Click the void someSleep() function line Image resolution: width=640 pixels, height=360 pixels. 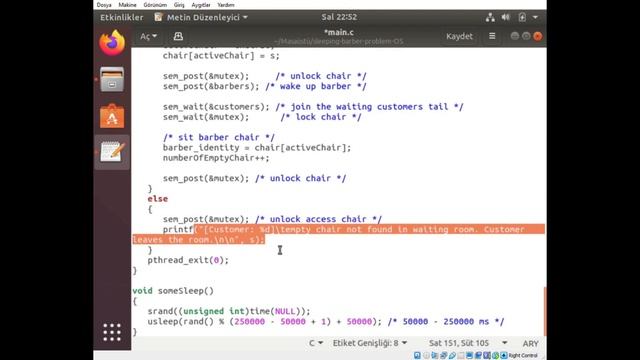173,291
